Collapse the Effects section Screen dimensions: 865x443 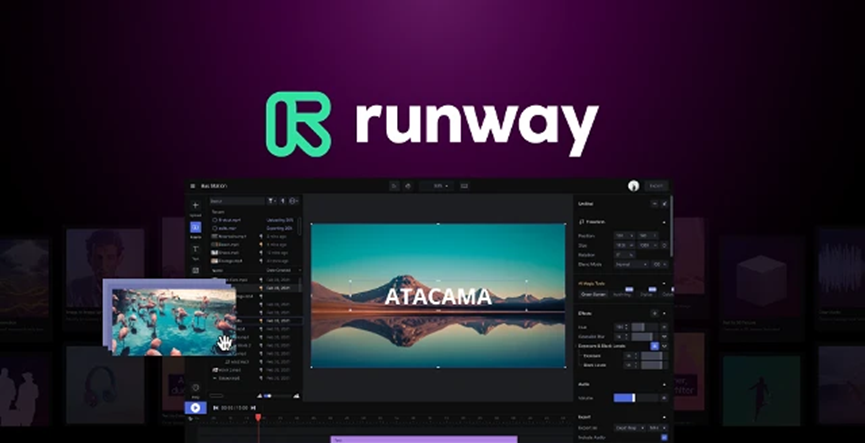[x=664, y=313]
